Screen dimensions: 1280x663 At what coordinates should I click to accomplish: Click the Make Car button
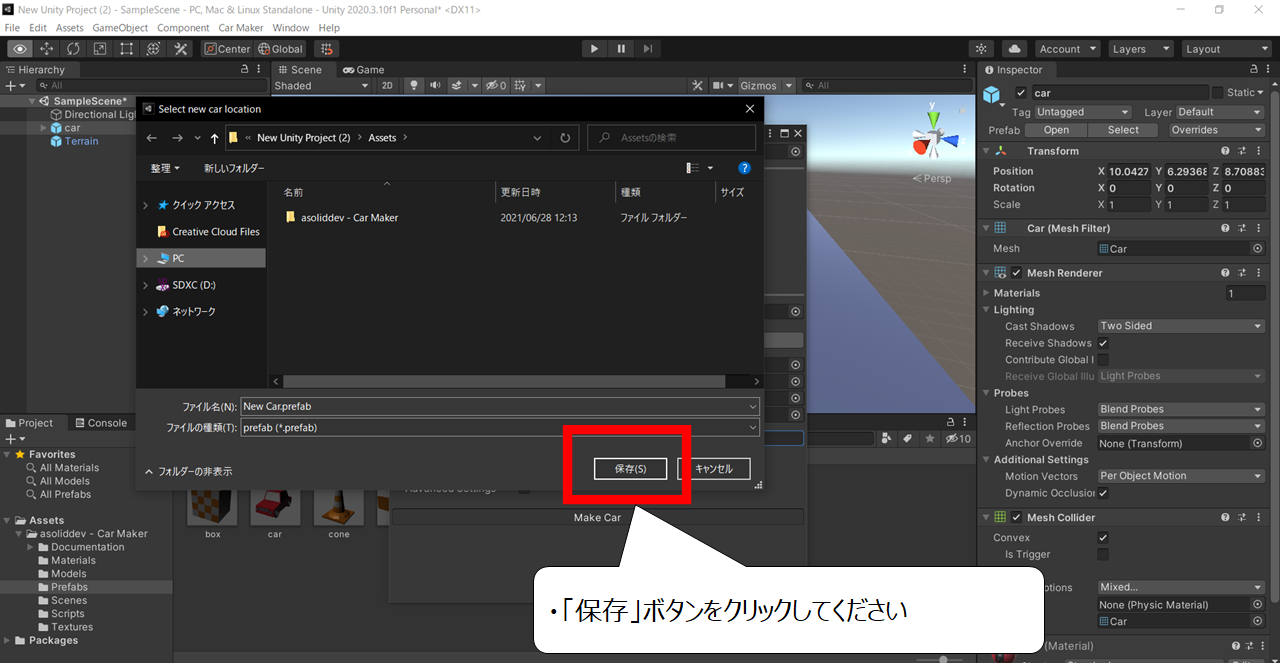597,517
